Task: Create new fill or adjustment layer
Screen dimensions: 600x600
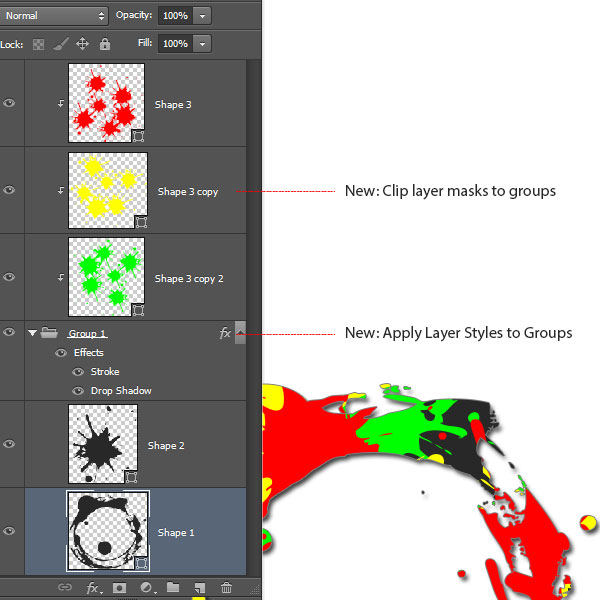Action: (x=146, y=588)
